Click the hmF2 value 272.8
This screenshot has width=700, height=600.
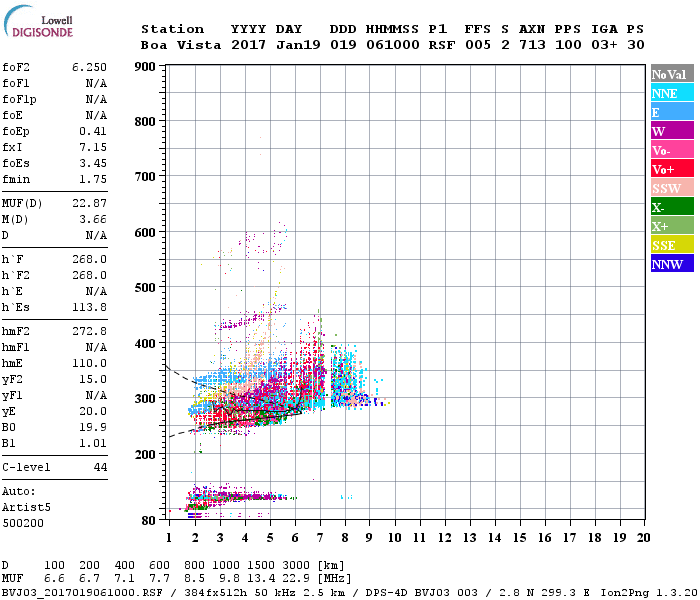point(90,331)
